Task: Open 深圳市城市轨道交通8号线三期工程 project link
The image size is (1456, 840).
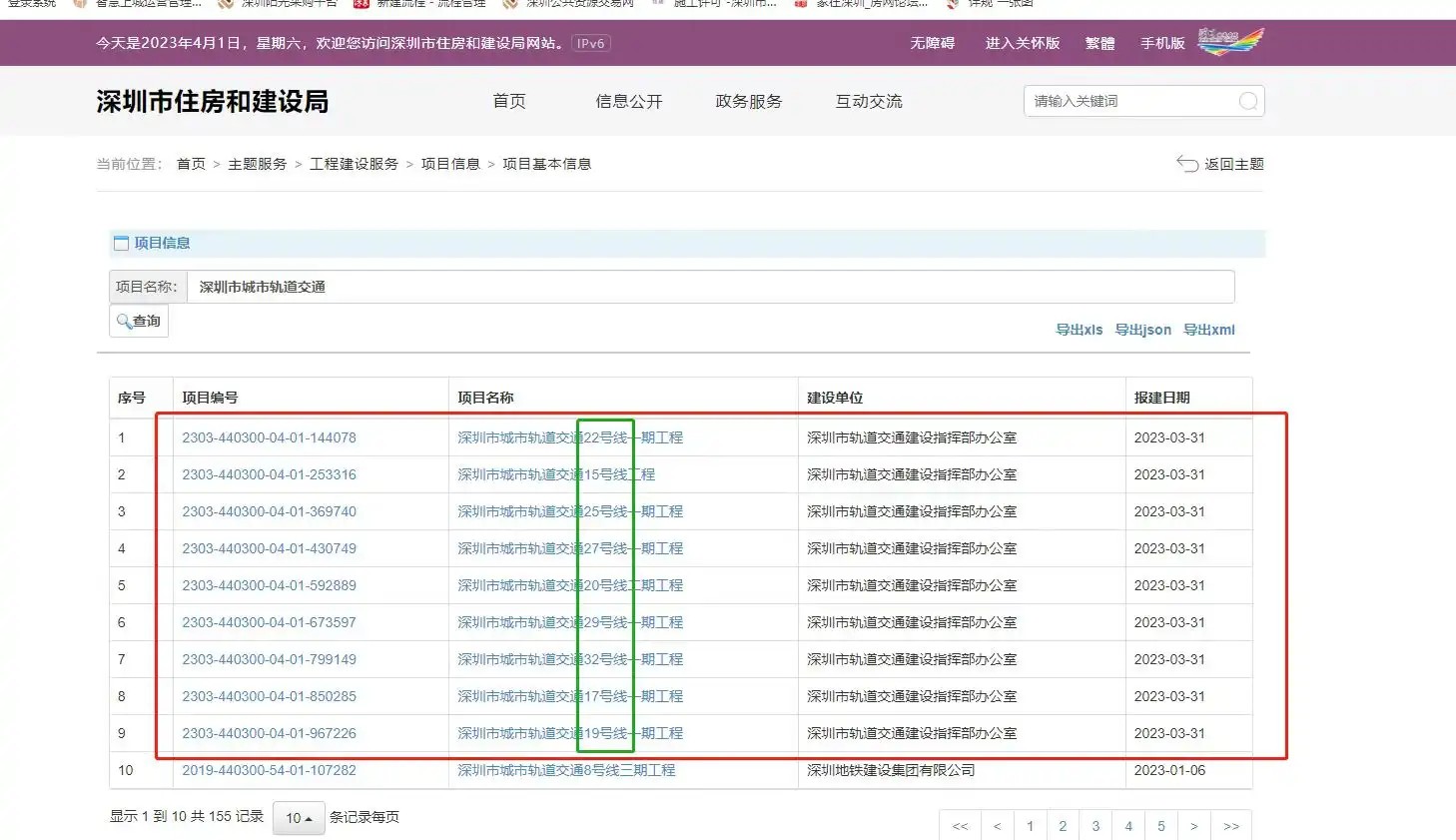Action: [x=566, y=770]
